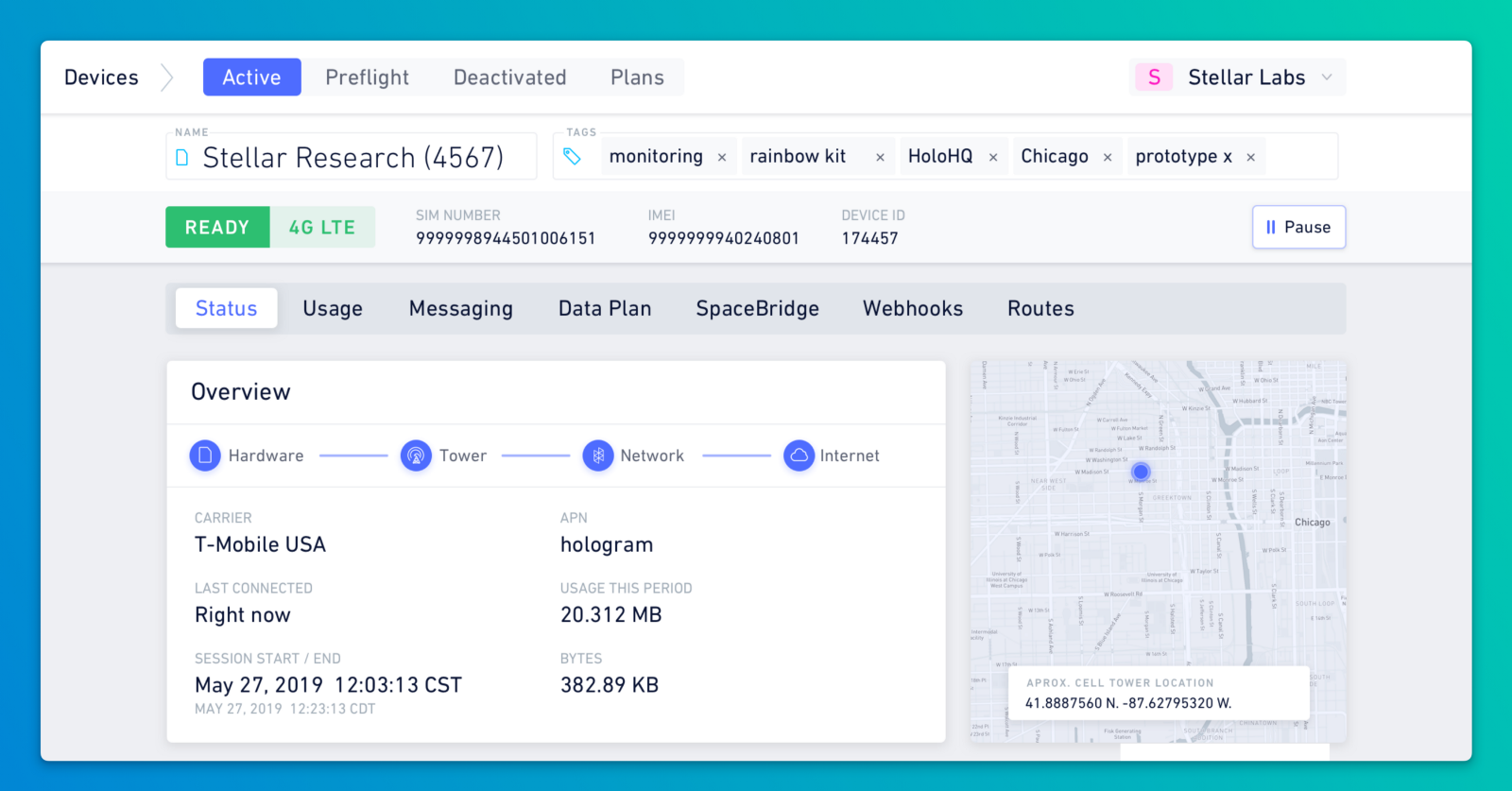Open the Plans tab
This screenshot has width=1512, height=791.
(637, 77)
